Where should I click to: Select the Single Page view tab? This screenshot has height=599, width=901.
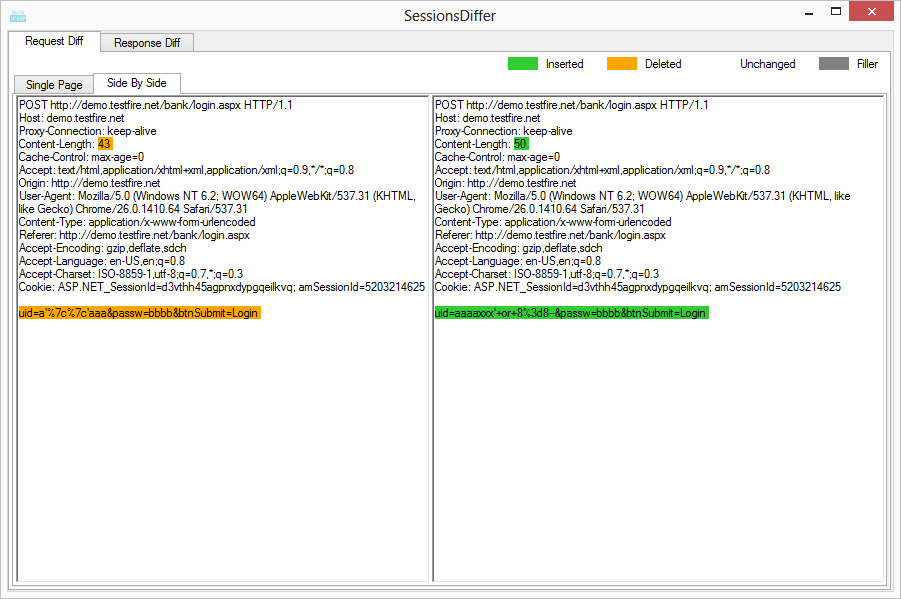tap(52, 84)
